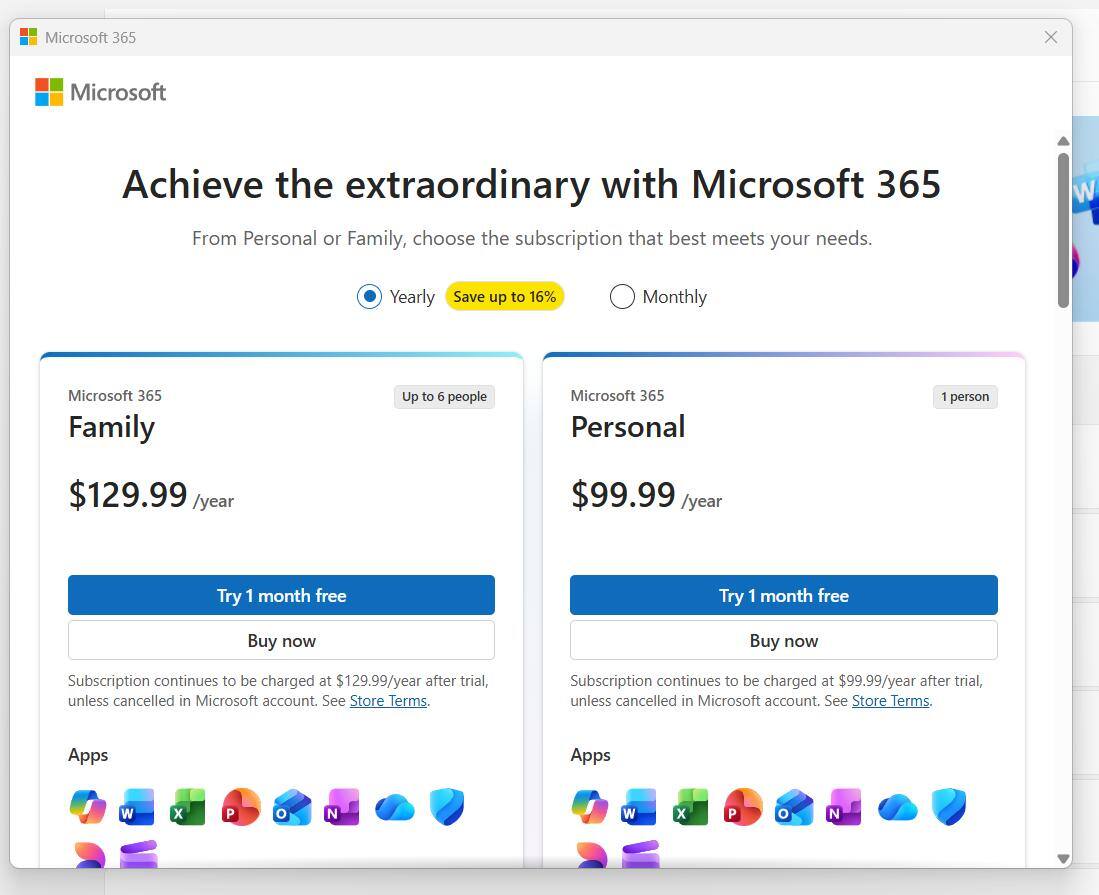Click the scroll up arrow of scrollbar
The width and height of the screenshot is (1099, 895).
tap(1063, 141)
